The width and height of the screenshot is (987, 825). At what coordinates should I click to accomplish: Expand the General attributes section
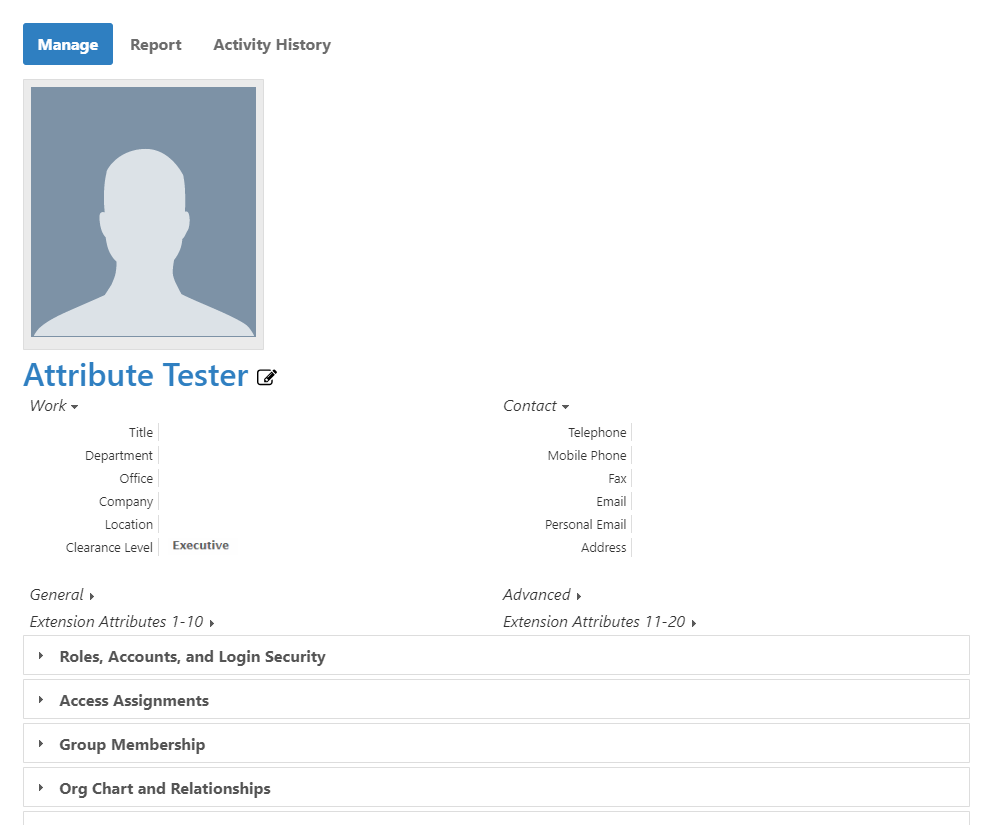click(x=60, y=595)
